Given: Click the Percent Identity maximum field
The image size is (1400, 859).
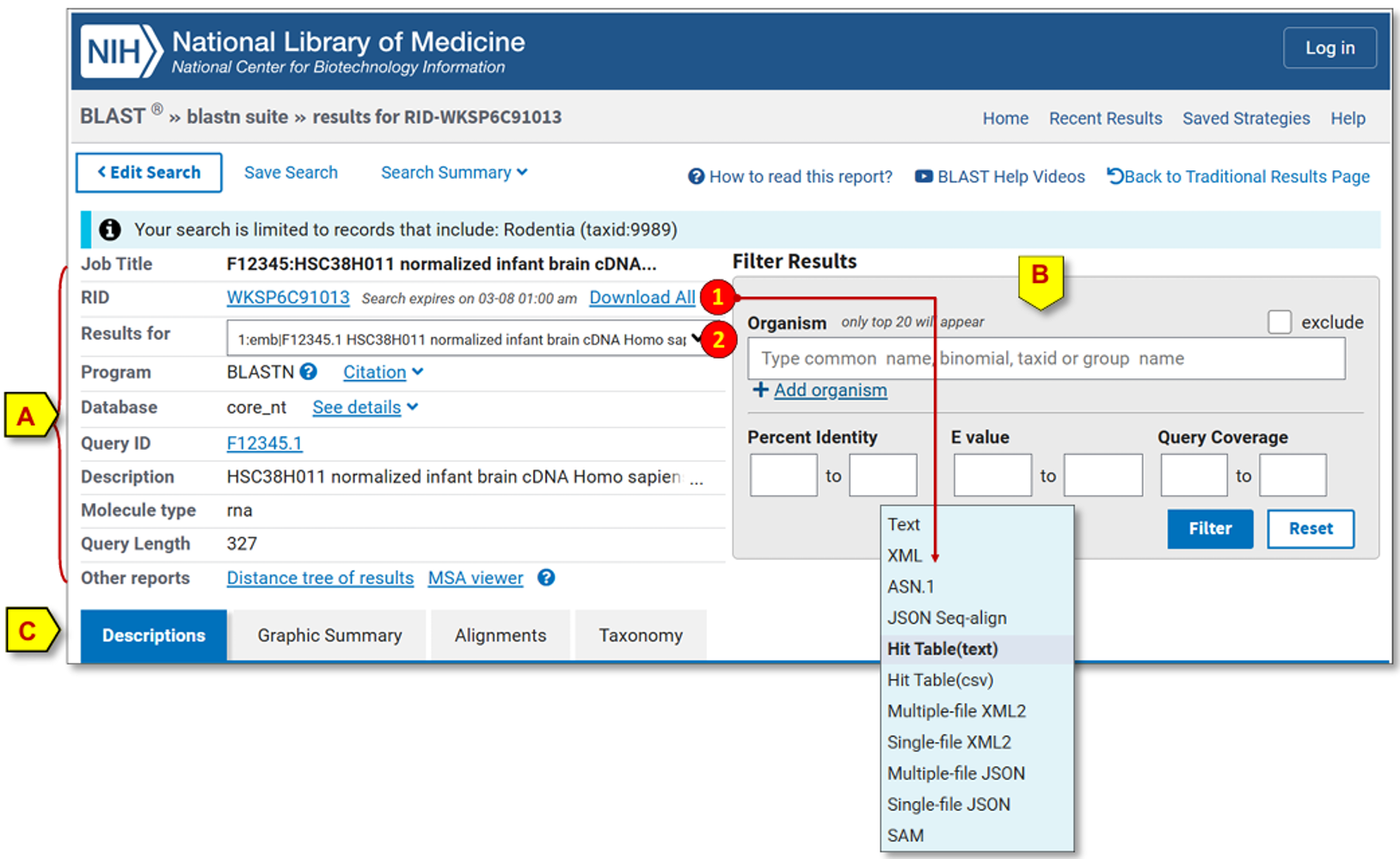Looking at the screenshot, I should point(883,476).
